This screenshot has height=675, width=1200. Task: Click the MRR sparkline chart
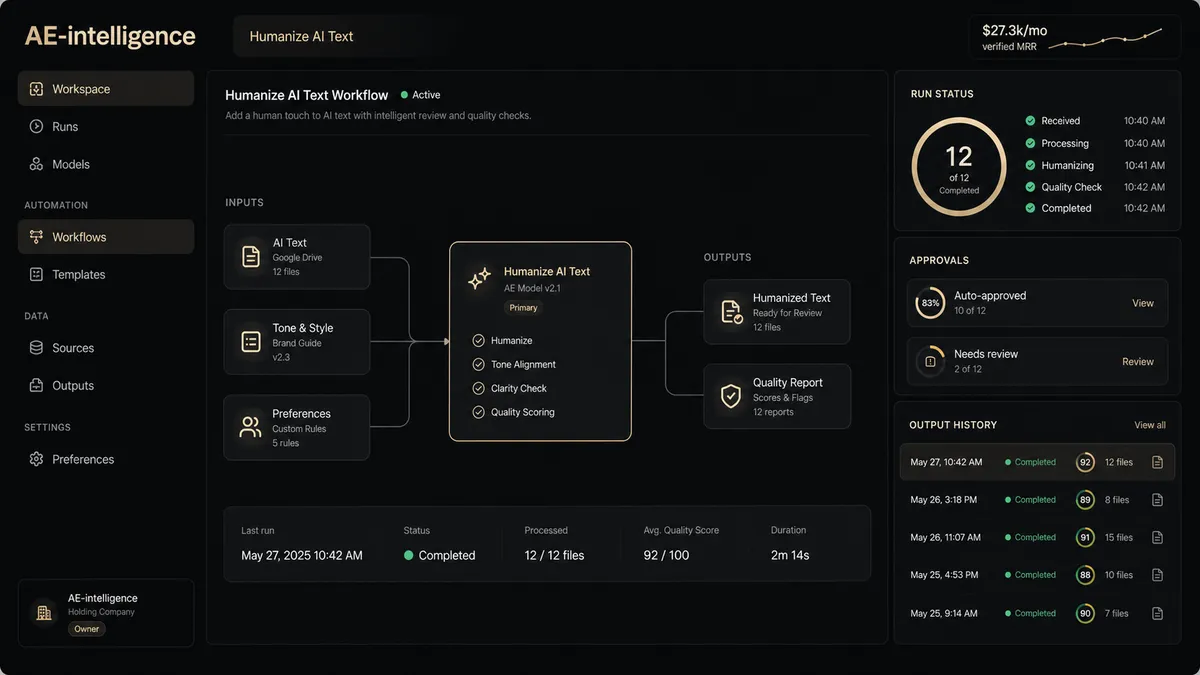1105,39
